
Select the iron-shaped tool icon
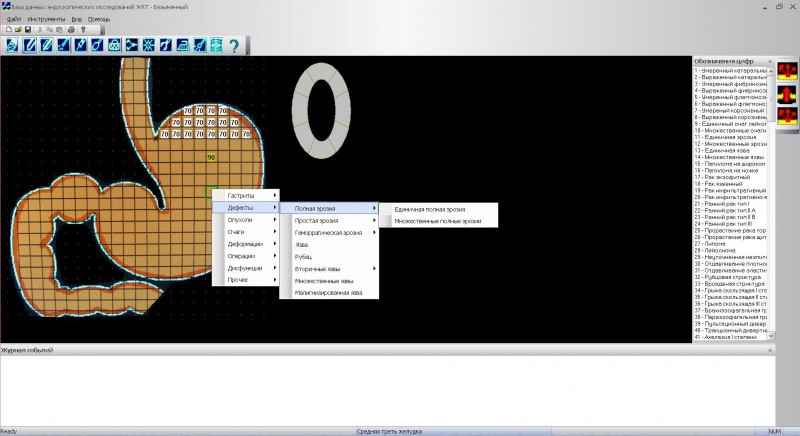pyautogui.click(x=183, y=45)
